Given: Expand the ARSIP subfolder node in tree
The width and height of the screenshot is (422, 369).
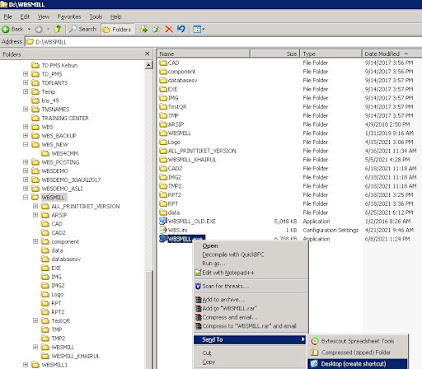Looking at the screenshot, I should (x=35, y=215).
